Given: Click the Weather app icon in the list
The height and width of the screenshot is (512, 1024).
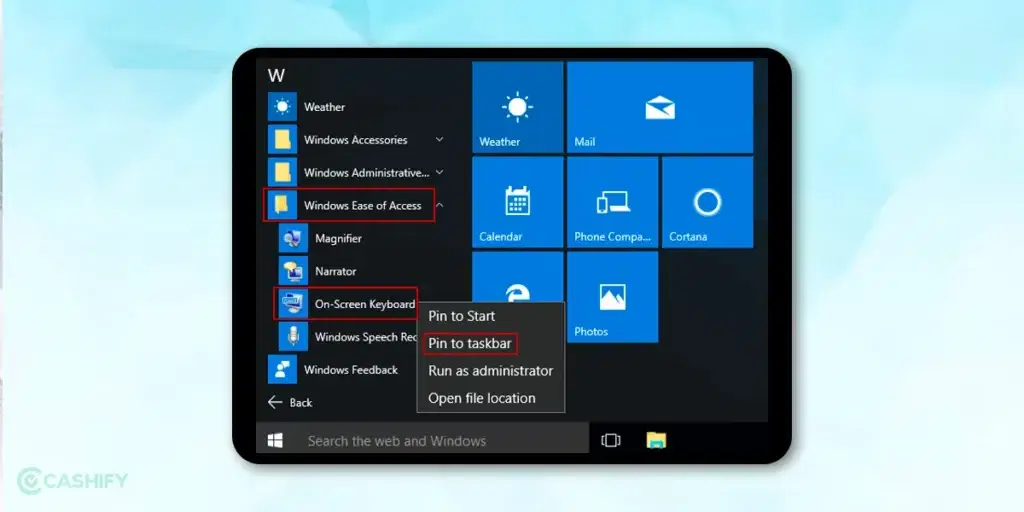Looking at the screenshot, I should pos(282,106).
